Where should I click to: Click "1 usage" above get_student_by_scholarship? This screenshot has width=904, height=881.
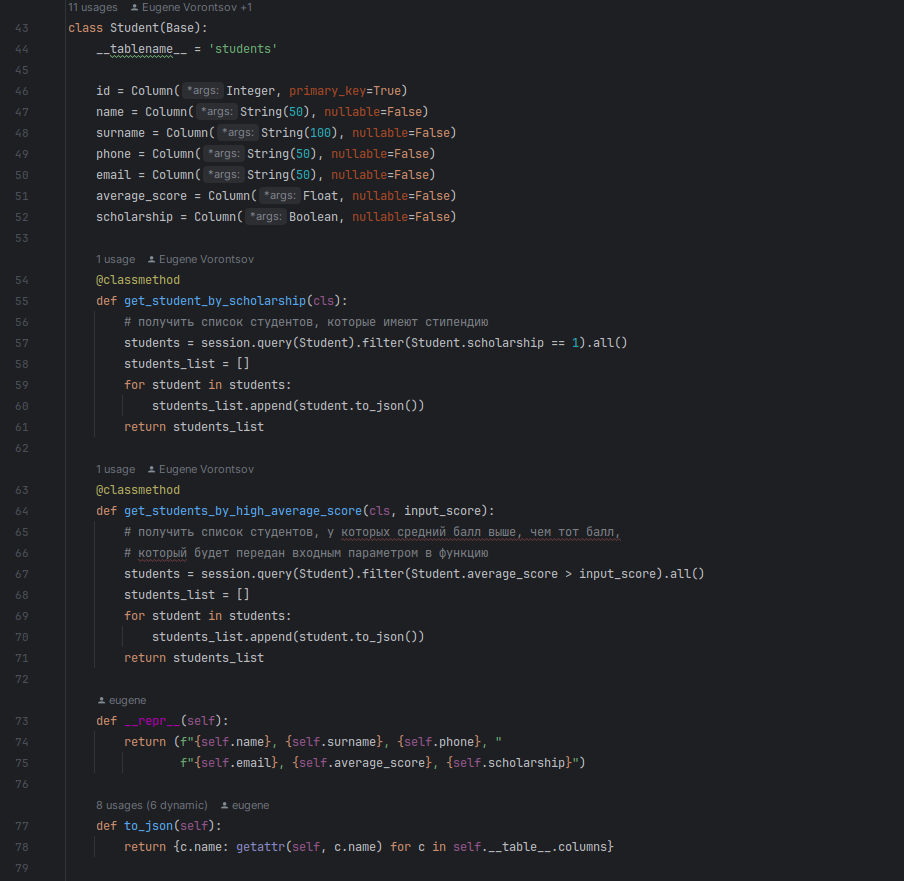tap(115, 258)
